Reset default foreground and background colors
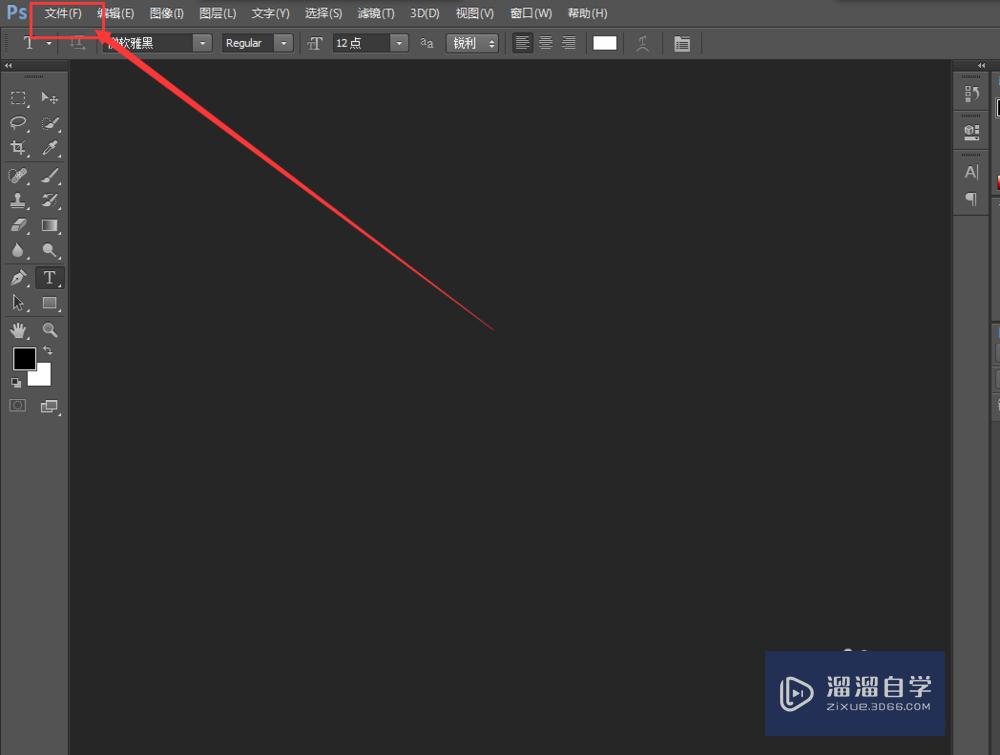Screen dimensions: 1000x755 coord(16,383)
